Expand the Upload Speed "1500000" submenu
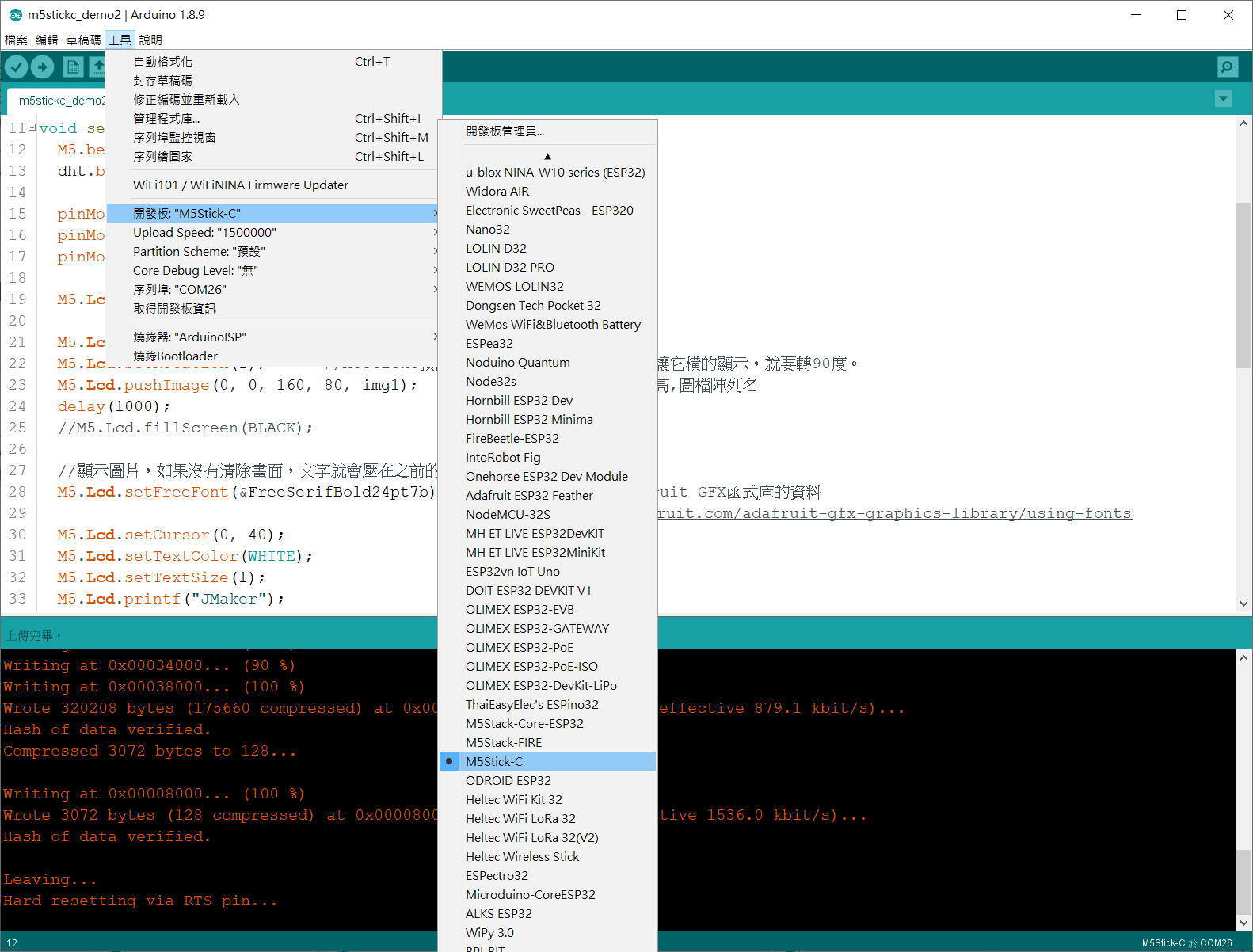 pyautogui.click(x=272, y=232)
